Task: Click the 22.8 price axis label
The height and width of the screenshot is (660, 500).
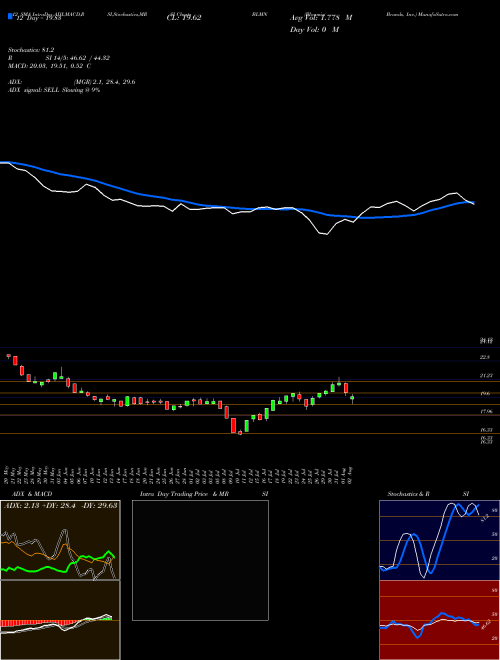Action: 485,357
